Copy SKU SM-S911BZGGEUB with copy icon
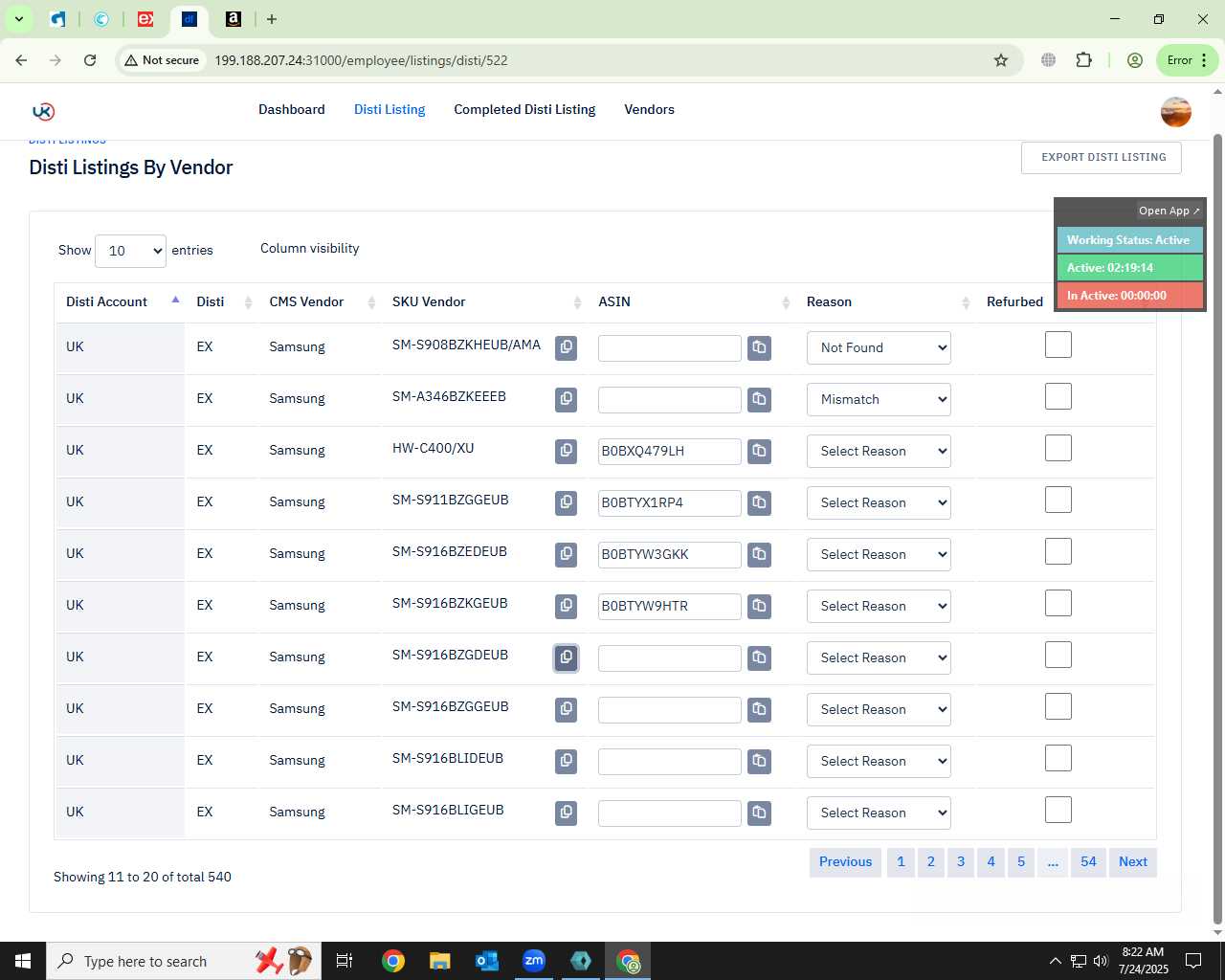Screen dimensions: 1225x980 (x=567, y=502)
